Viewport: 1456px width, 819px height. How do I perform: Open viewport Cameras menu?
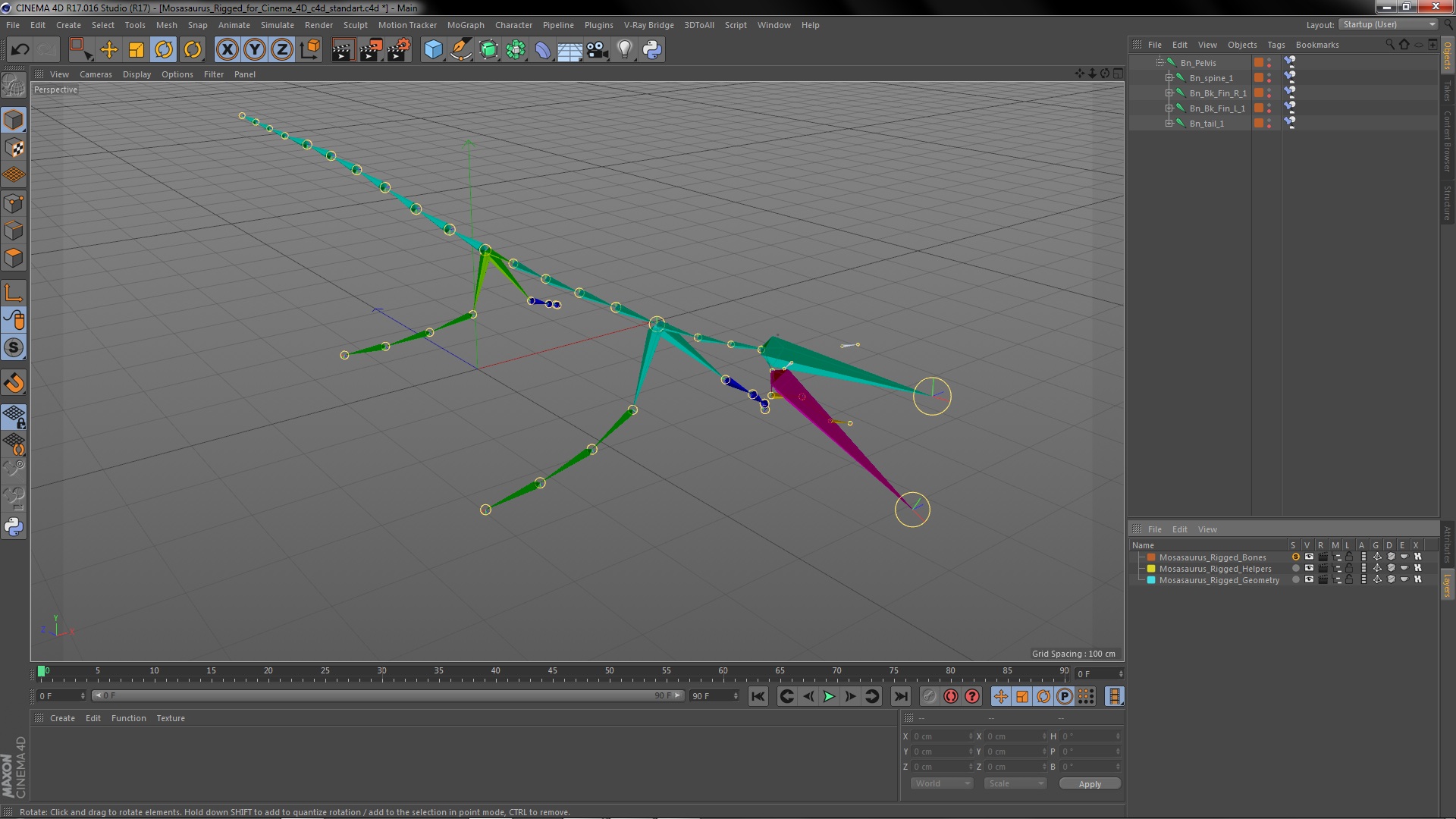pos(96,74)
